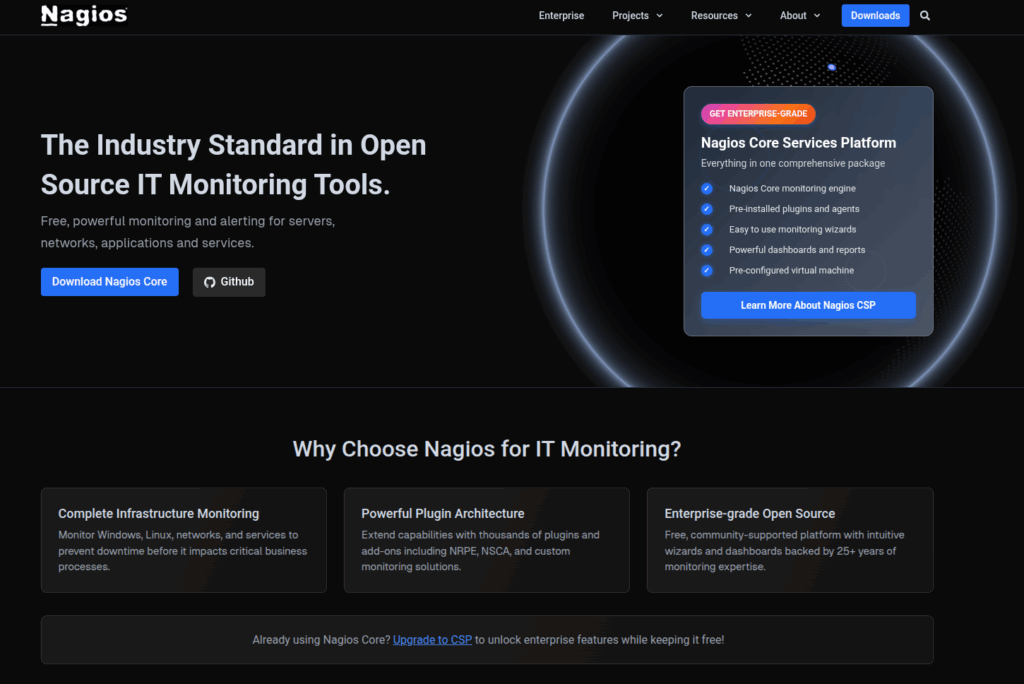Click the GitHub octocat icon
The image size is (1024, 684).
pos(210,282)
